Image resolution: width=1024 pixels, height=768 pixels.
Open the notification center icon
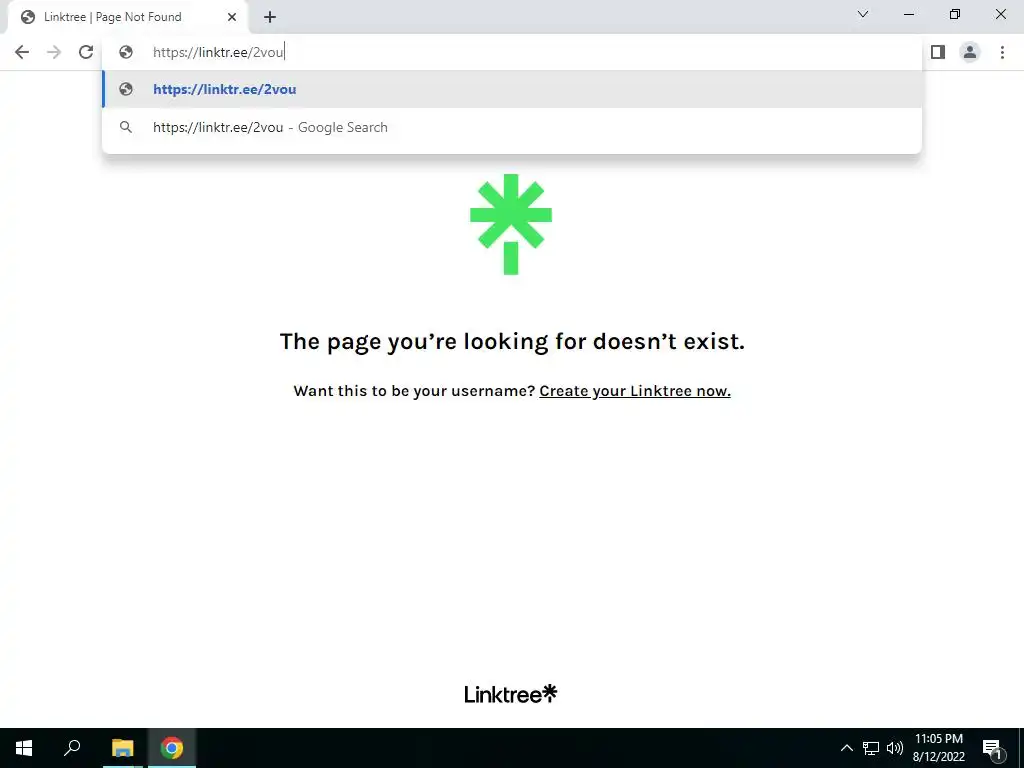[x=992, y=748]
